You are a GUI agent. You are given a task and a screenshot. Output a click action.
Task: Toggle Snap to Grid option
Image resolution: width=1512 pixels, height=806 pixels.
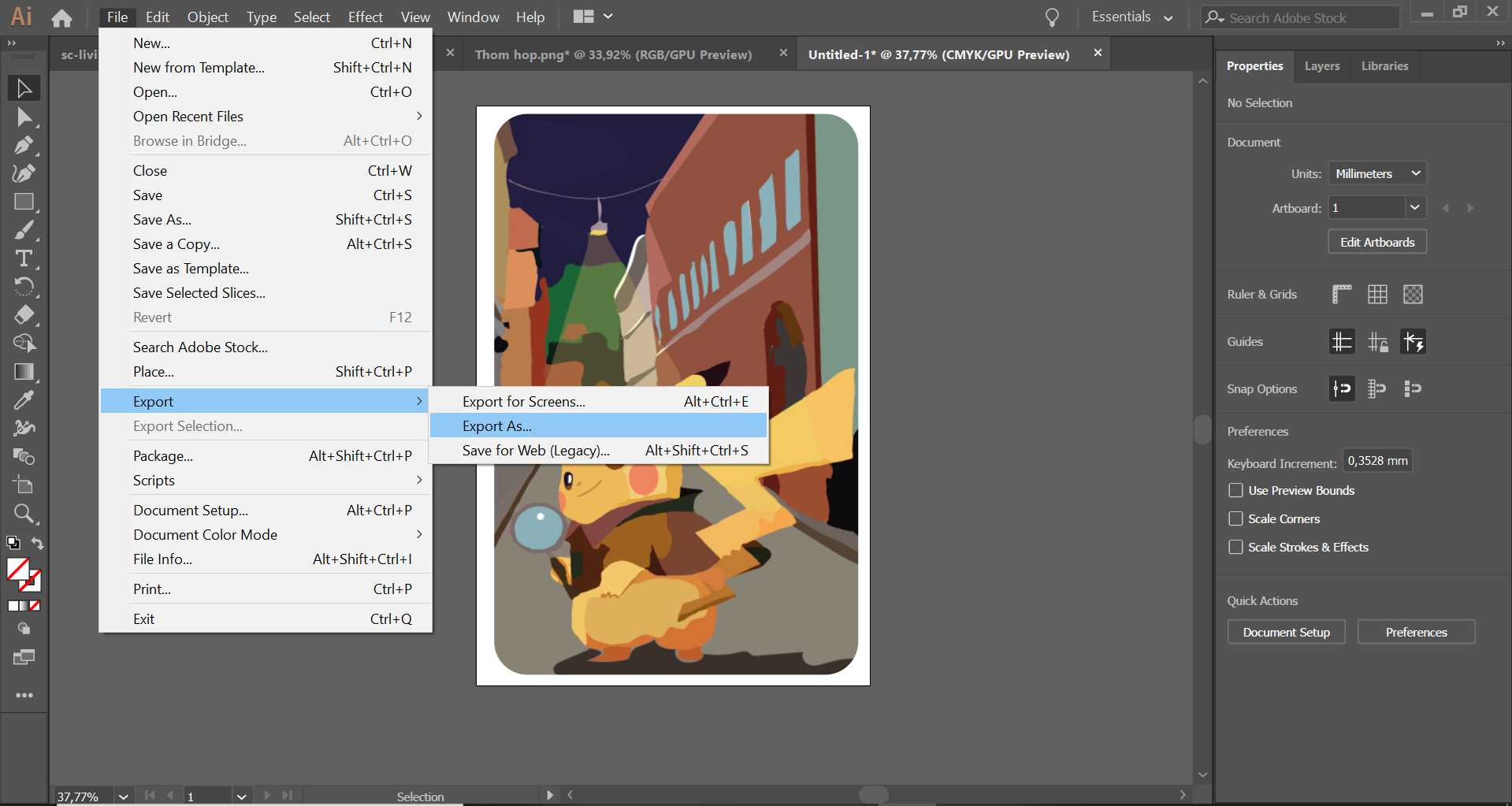coord(1377,388)
